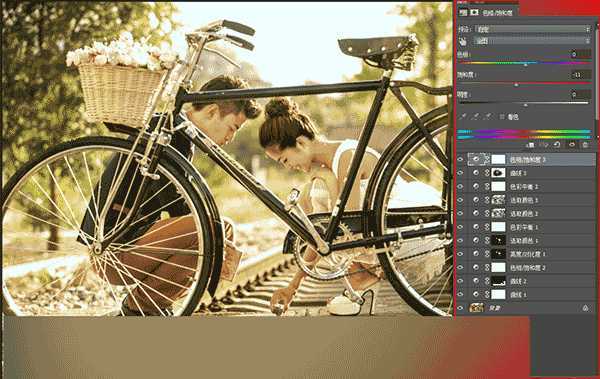Click the reset adjustment arrow icon

558,145
